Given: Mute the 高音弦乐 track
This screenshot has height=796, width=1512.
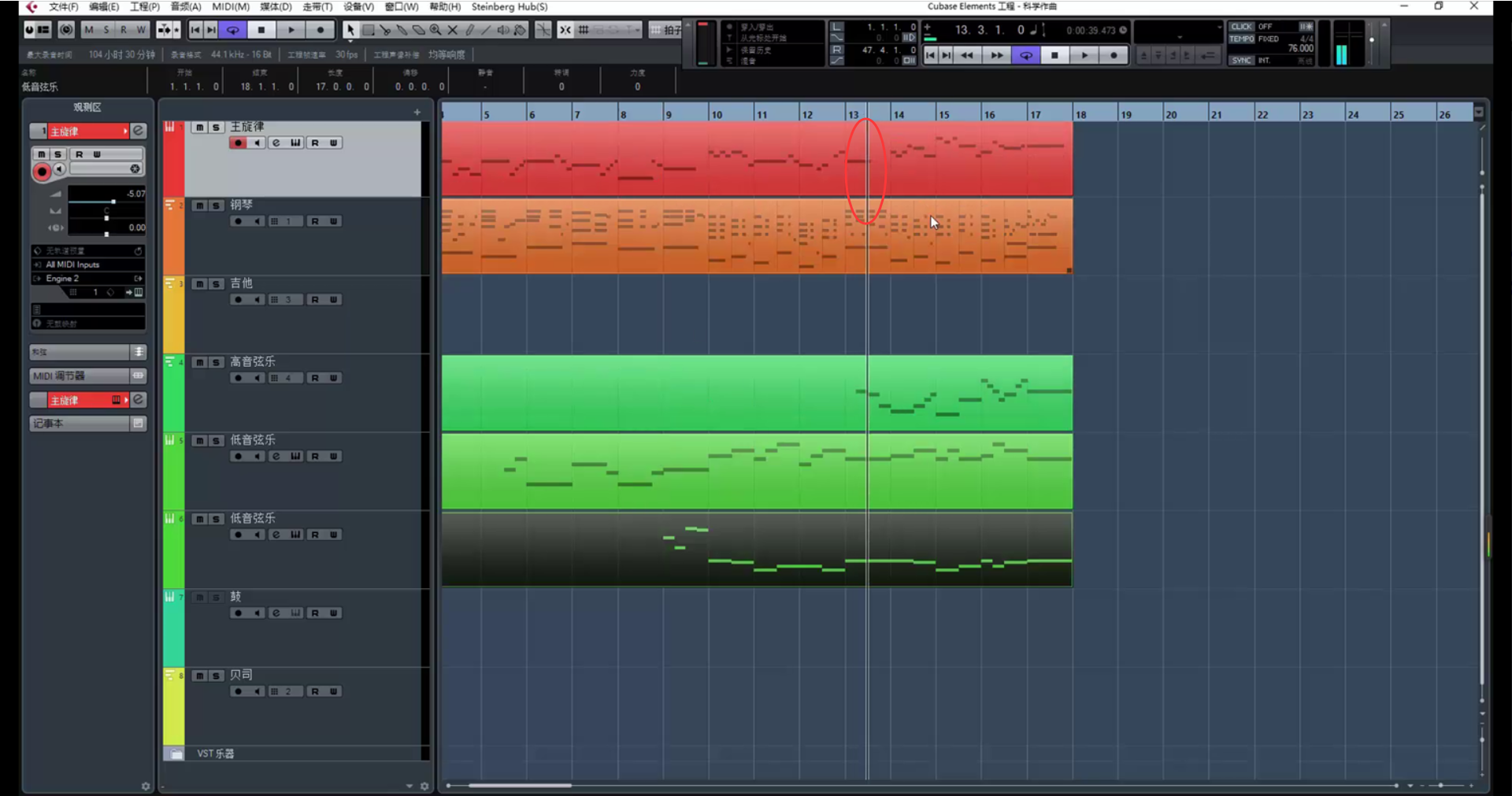Looking at the screenshot, I should 200,362.
